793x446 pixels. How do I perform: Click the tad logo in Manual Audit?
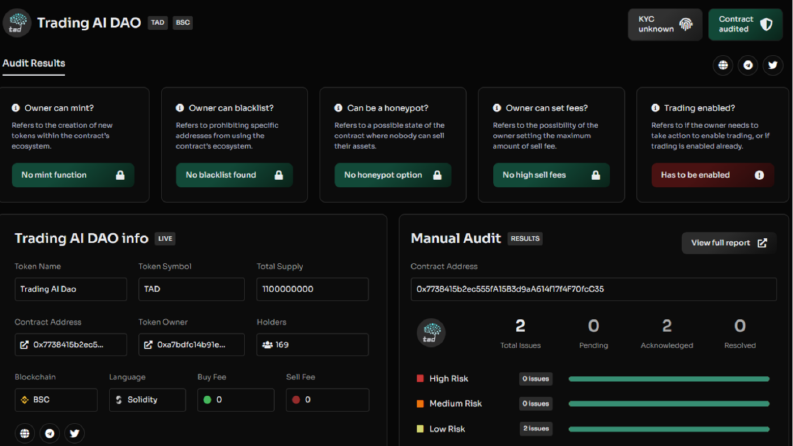click(x=431, y=333)
